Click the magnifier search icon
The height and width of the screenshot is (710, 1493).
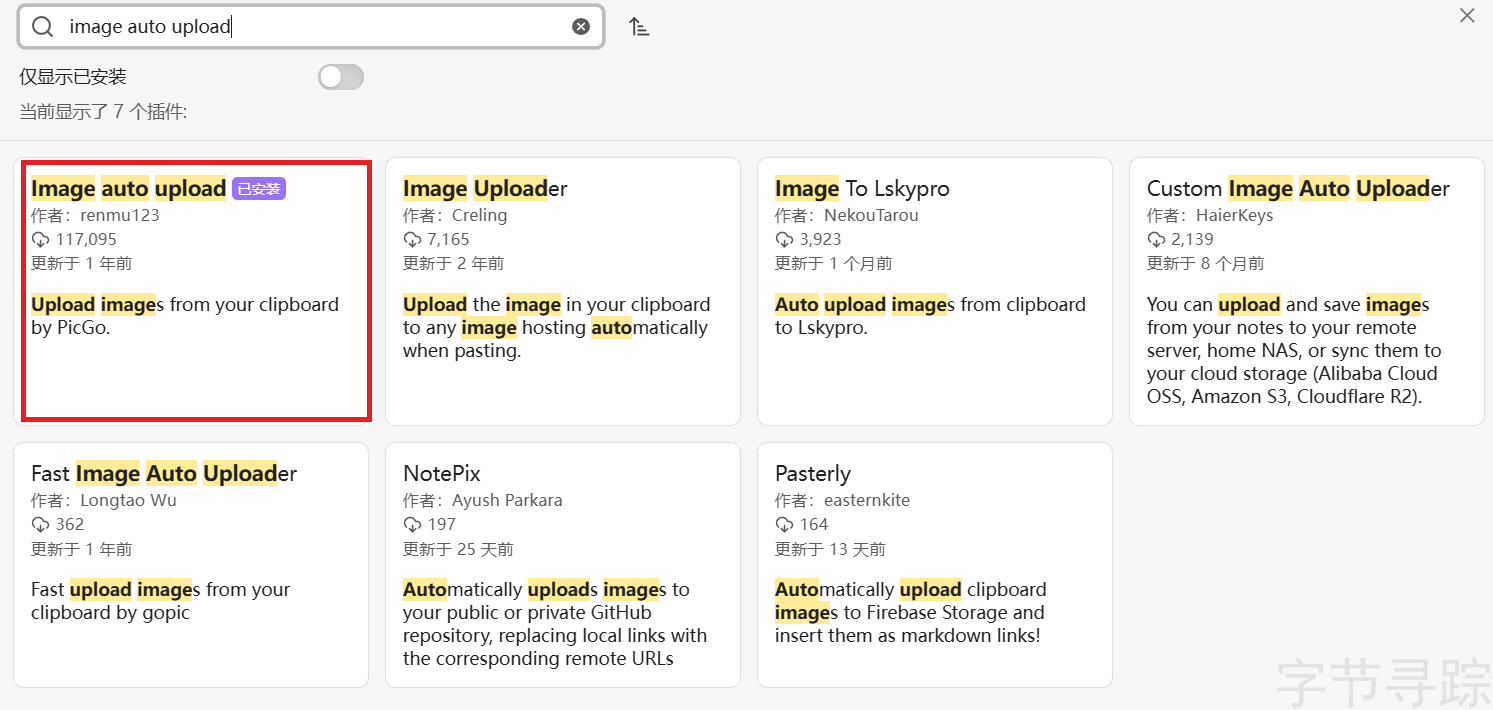(x=42, y=27)
